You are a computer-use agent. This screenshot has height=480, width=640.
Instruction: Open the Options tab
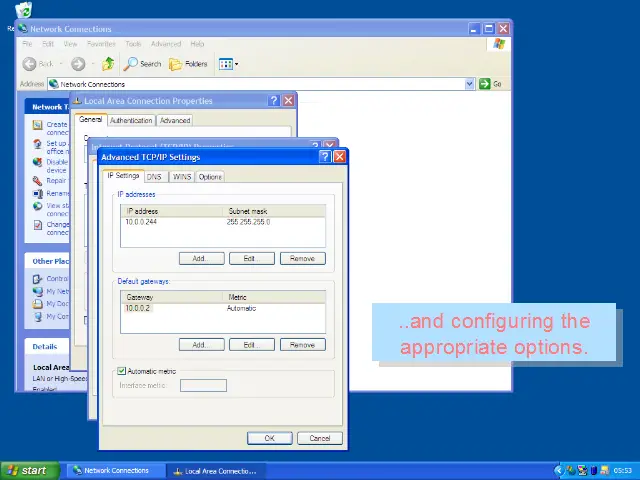point(210,177)
